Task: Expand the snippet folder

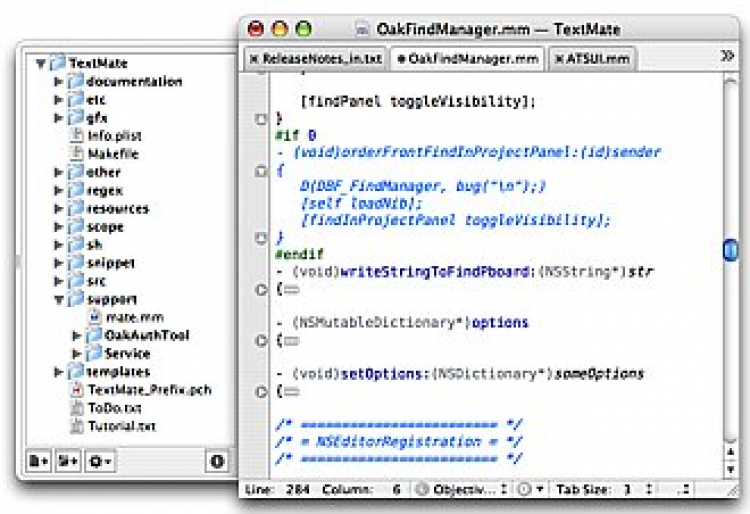Action: pyautogui.click(x=58, y=263)
